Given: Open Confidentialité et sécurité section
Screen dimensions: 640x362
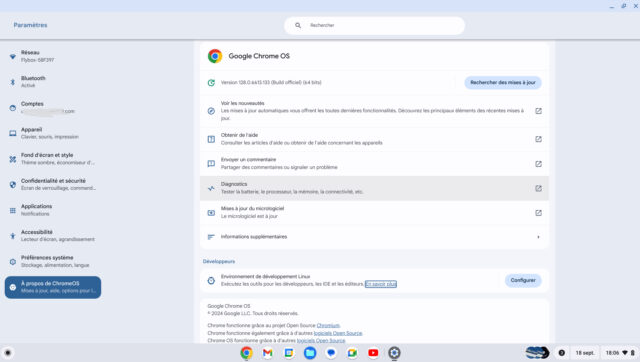Looking at the screenshot, I should point(53,184).
